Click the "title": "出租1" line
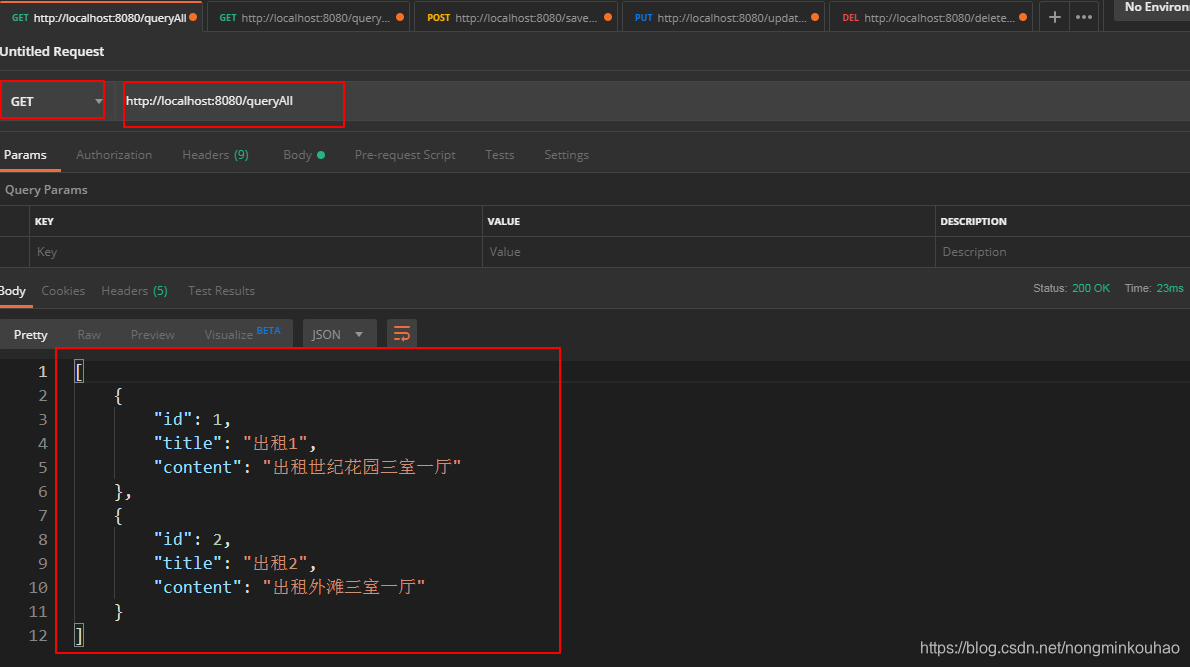Viewport: 1190px width, 667px height. click(x=235, y=443)
